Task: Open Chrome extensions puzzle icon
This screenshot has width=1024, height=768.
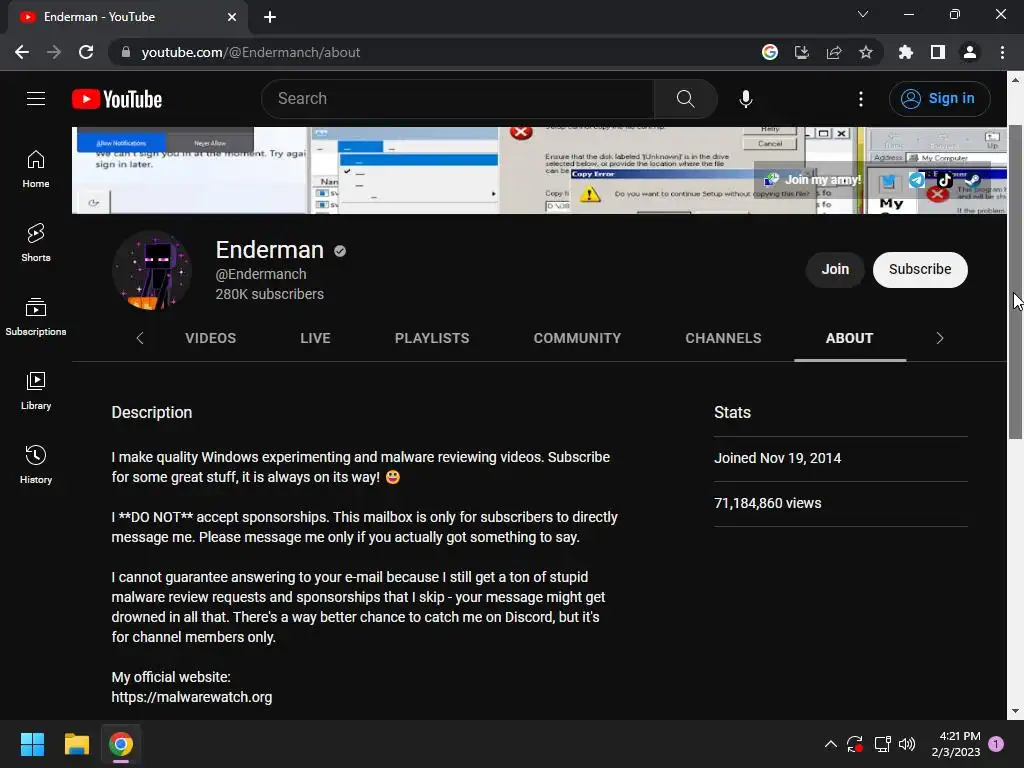Action: 906,52
